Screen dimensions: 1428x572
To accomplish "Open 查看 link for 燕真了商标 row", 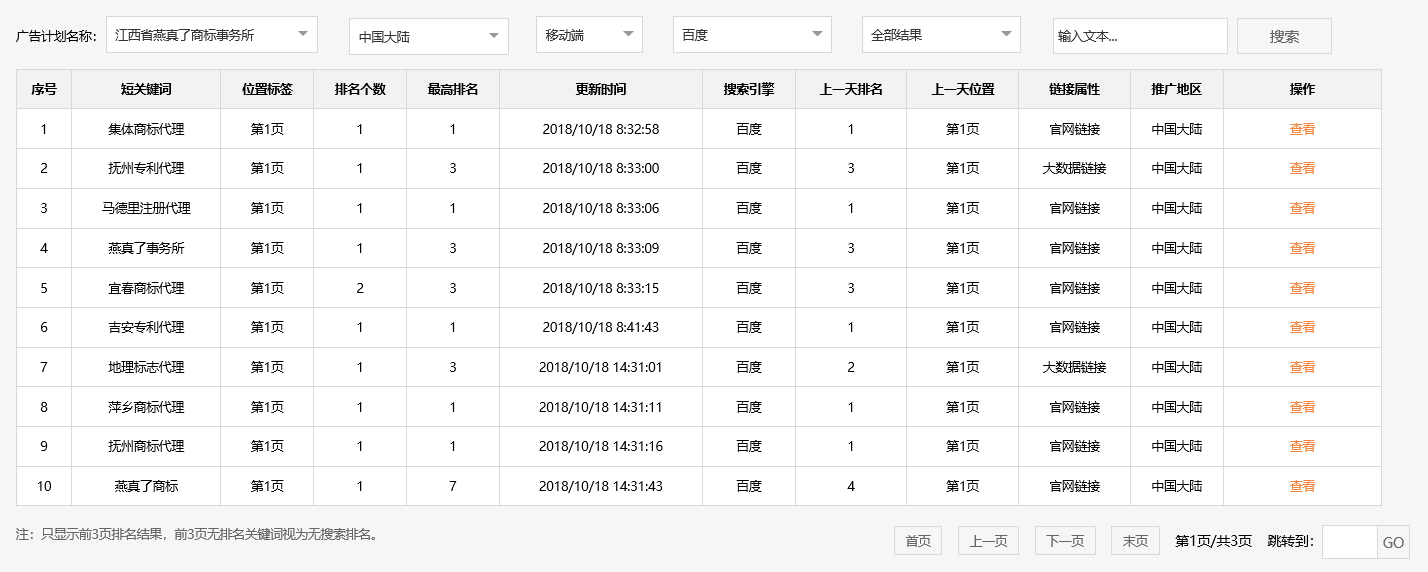I will 1302,486.
